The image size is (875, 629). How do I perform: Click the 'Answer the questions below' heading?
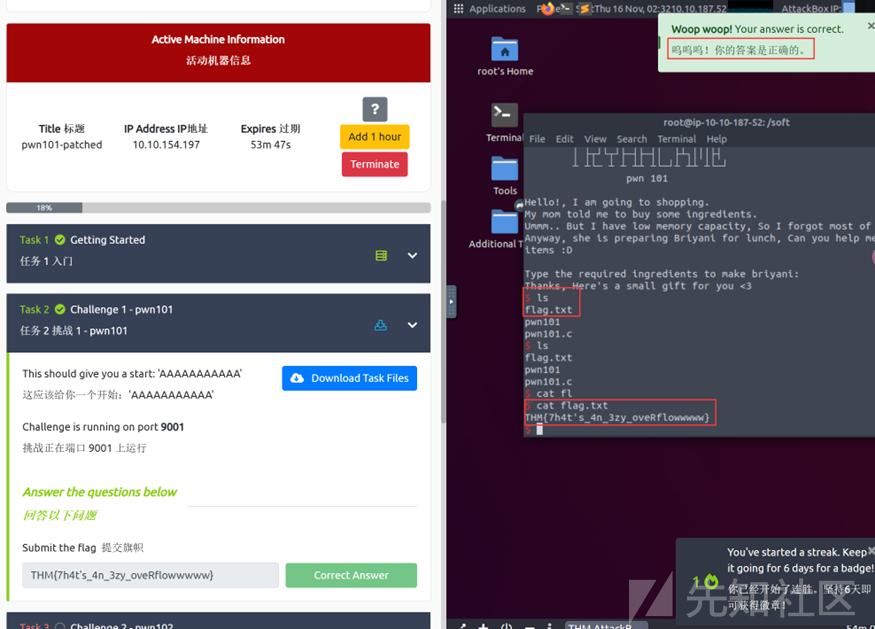pos(99,492)
